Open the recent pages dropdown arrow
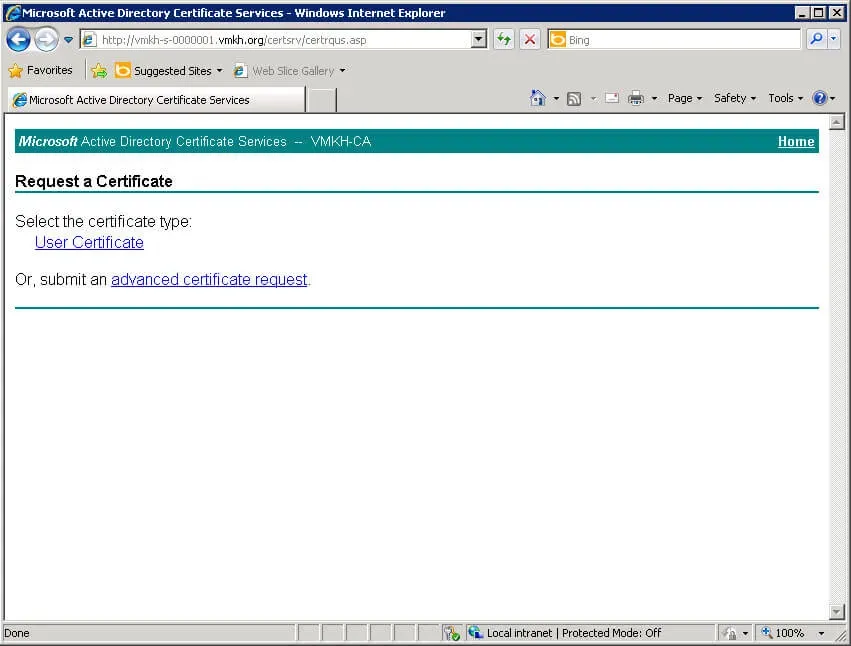851x646 pixels. [x=68, y=40]
